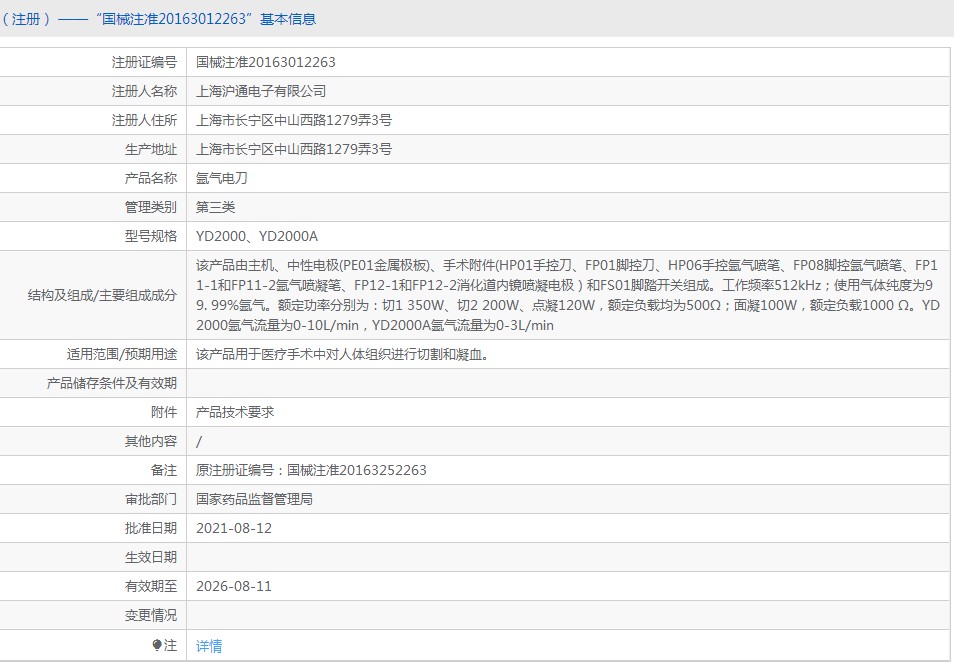Click the 管理类别 label
This screenshot has width=954, height=663.
coord(151,207)
